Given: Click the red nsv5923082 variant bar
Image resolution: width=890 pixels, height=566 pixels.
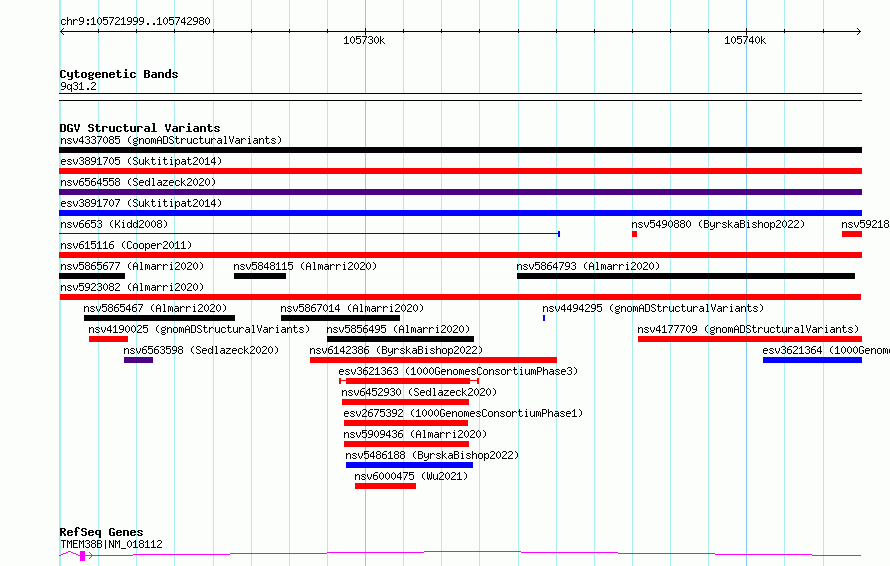Looking at the screenshot, I should click(460, 297).
